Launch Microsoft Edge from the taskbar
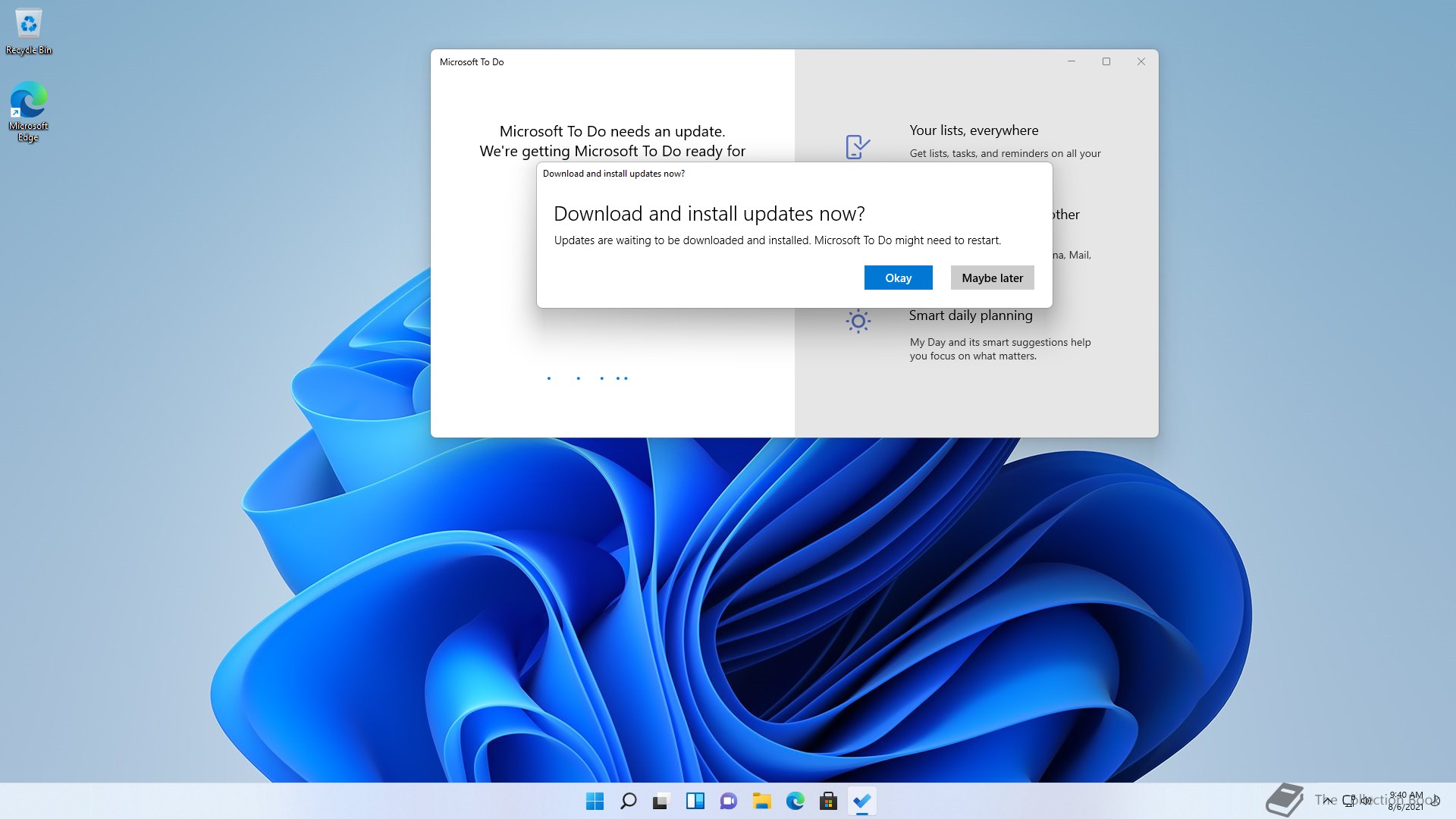The width and height of the screenshot is (1456, 819). [795, 801]
